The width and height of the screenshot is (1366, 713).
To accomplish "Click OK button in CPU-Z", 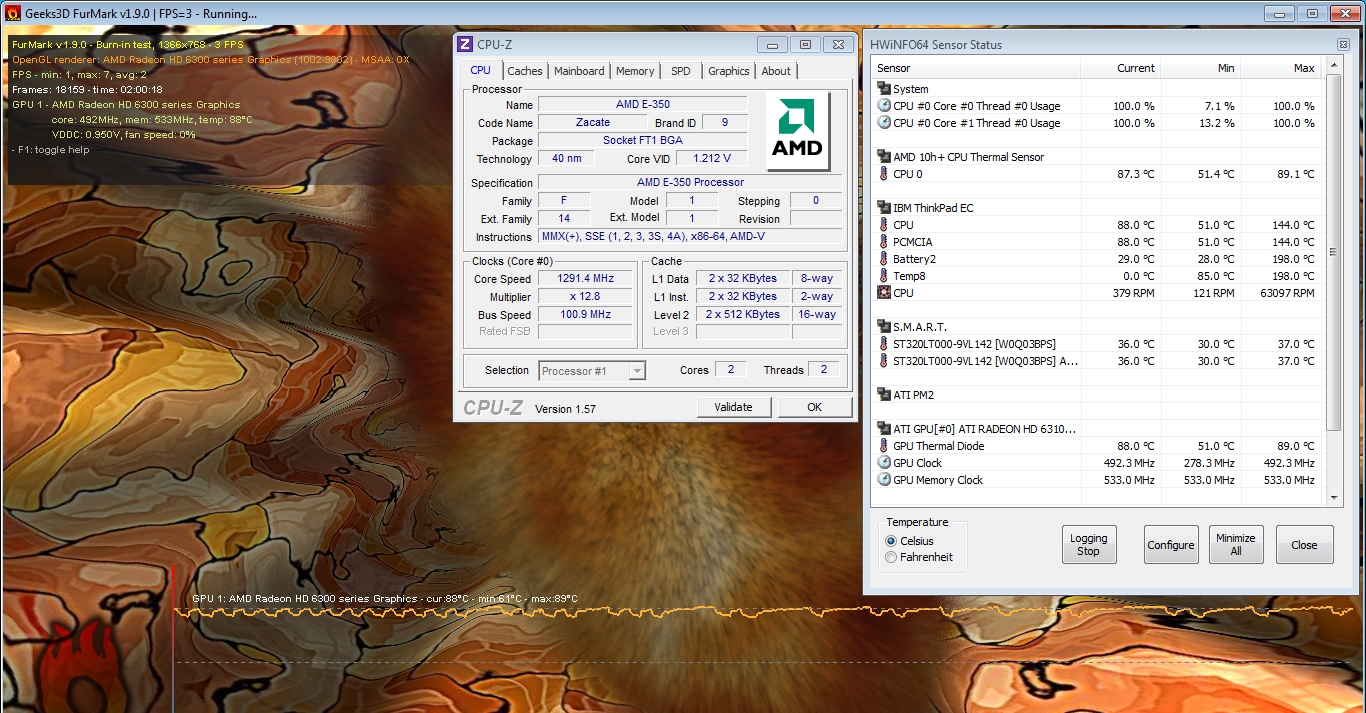I will (x=815, y=407).
